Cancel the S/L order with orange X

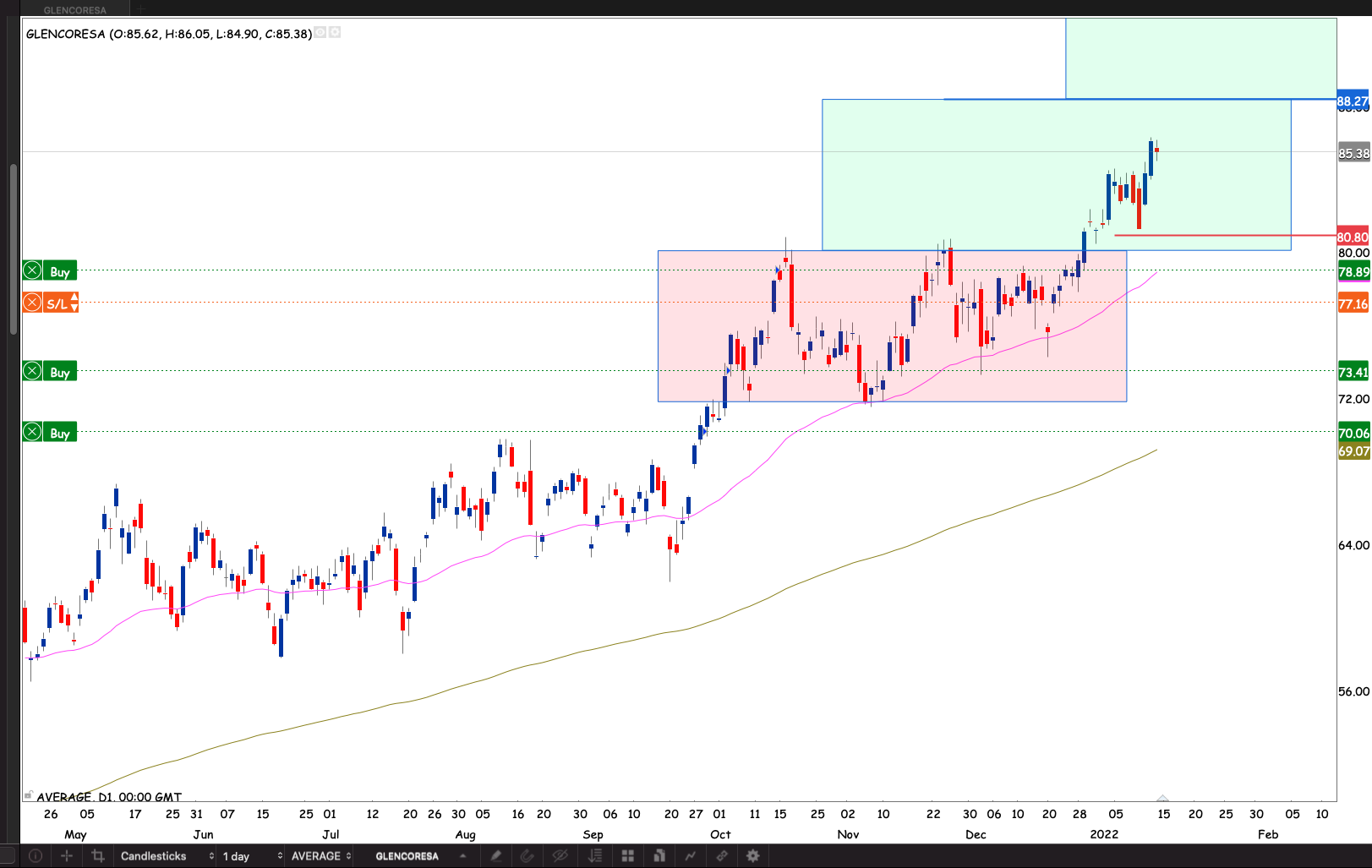point(32,303)
